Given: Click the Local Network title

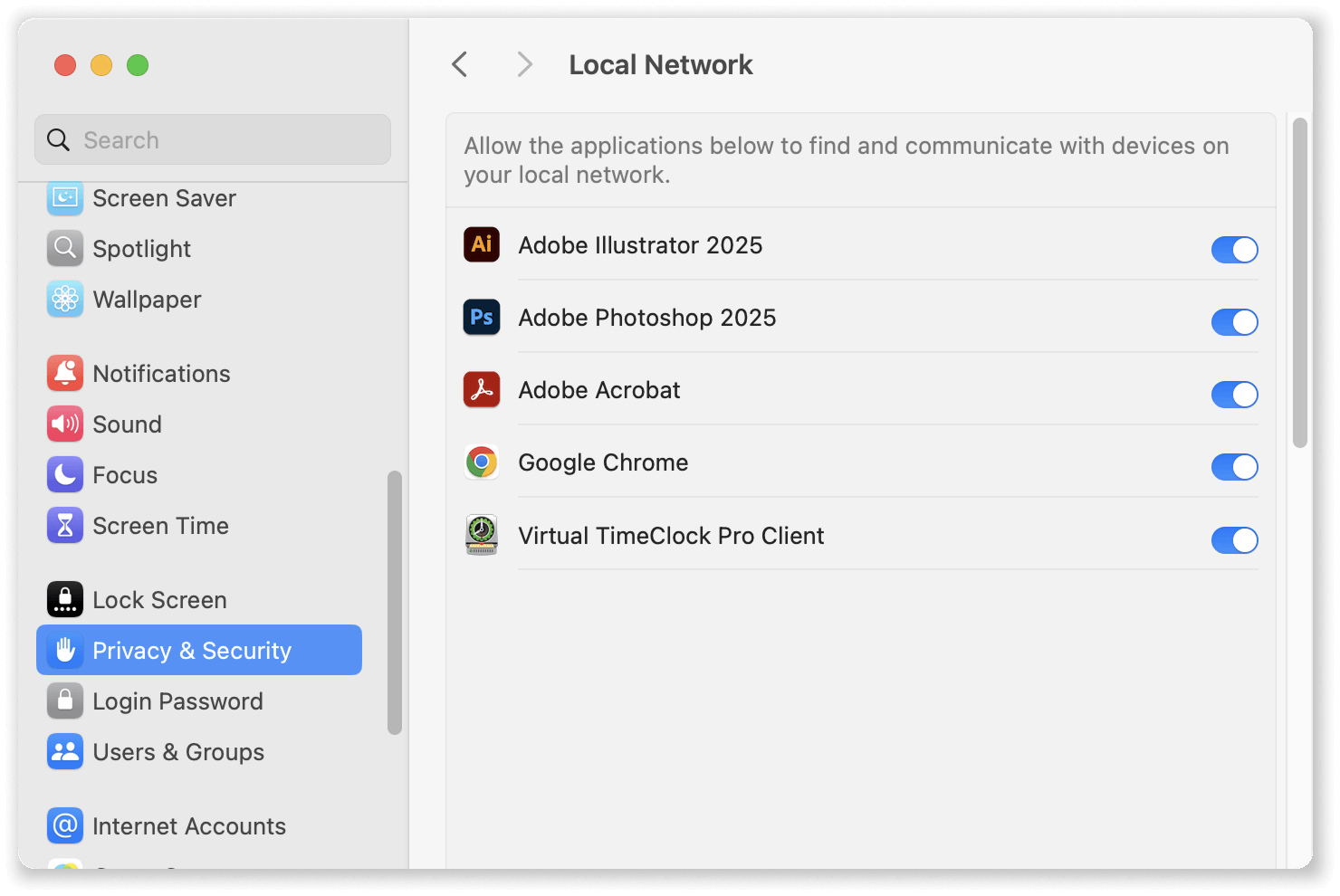Looking at the screenshot, I should [x=661, y=64].
